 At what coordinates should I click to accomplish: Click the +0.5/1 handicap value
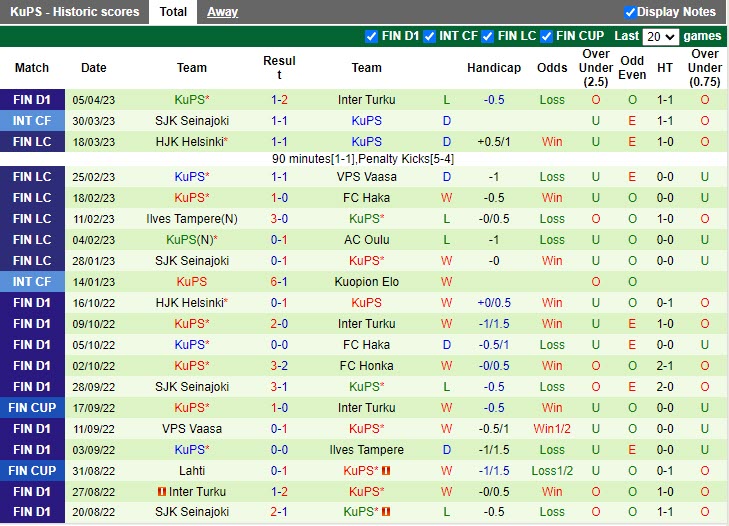point(494,142)
